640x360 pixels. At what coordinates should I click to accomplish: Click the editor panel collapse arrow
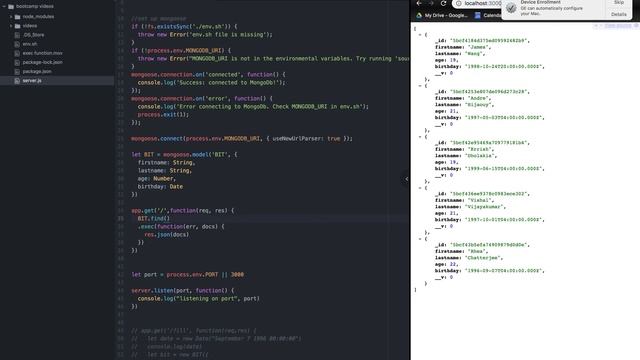click(407, 179)
